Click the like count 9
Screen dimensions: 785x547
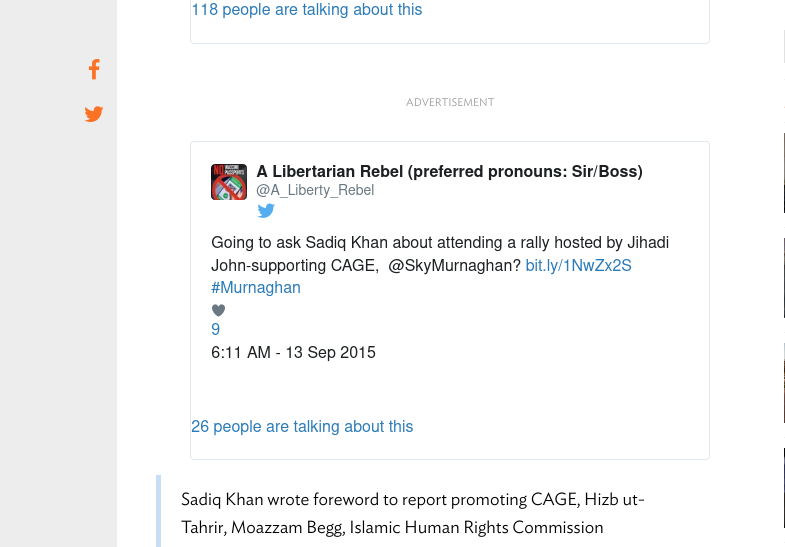click(216, 330)
